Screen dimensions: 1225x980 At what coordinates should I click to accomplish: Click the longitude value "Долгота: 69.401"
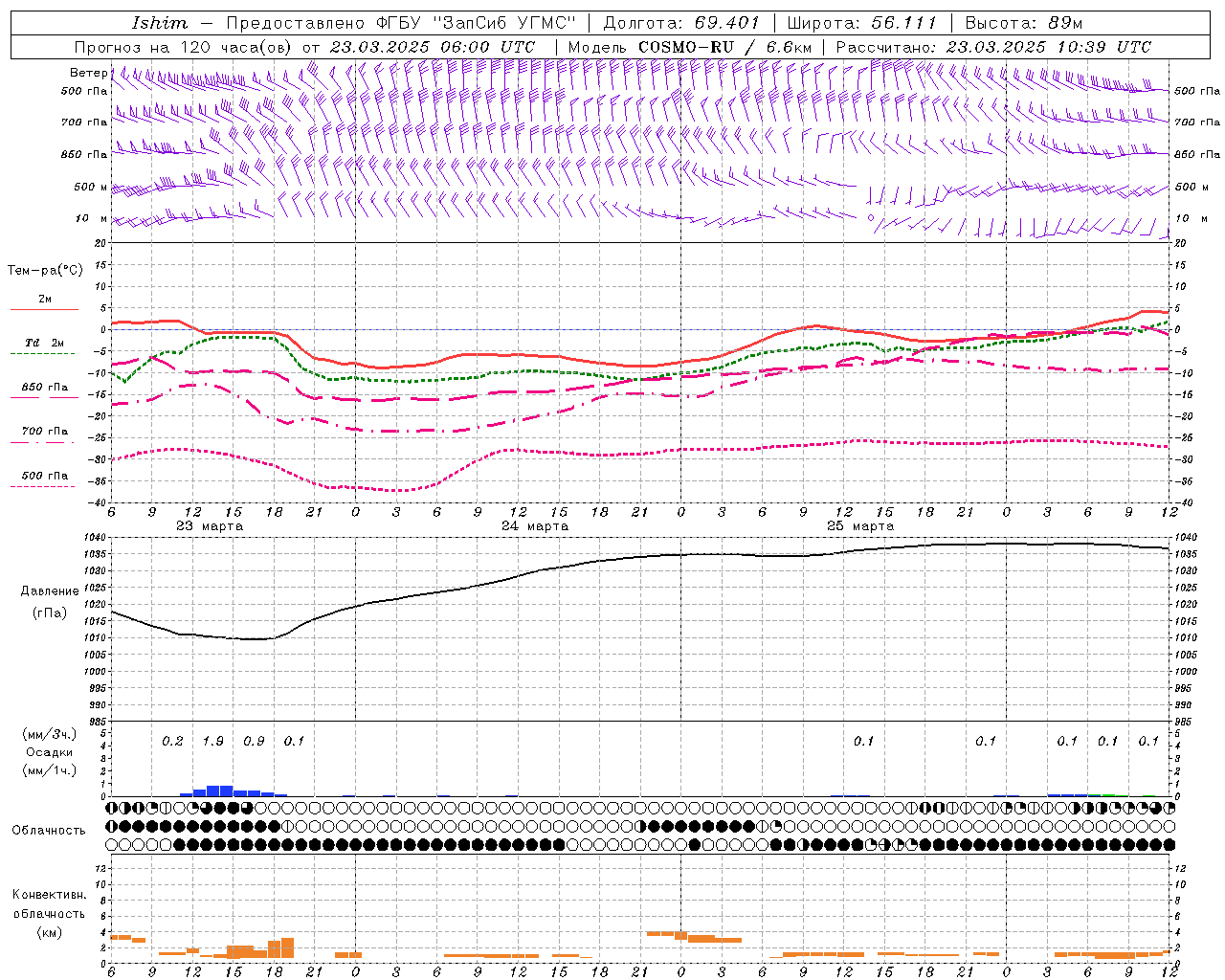[x=681, y=23]
